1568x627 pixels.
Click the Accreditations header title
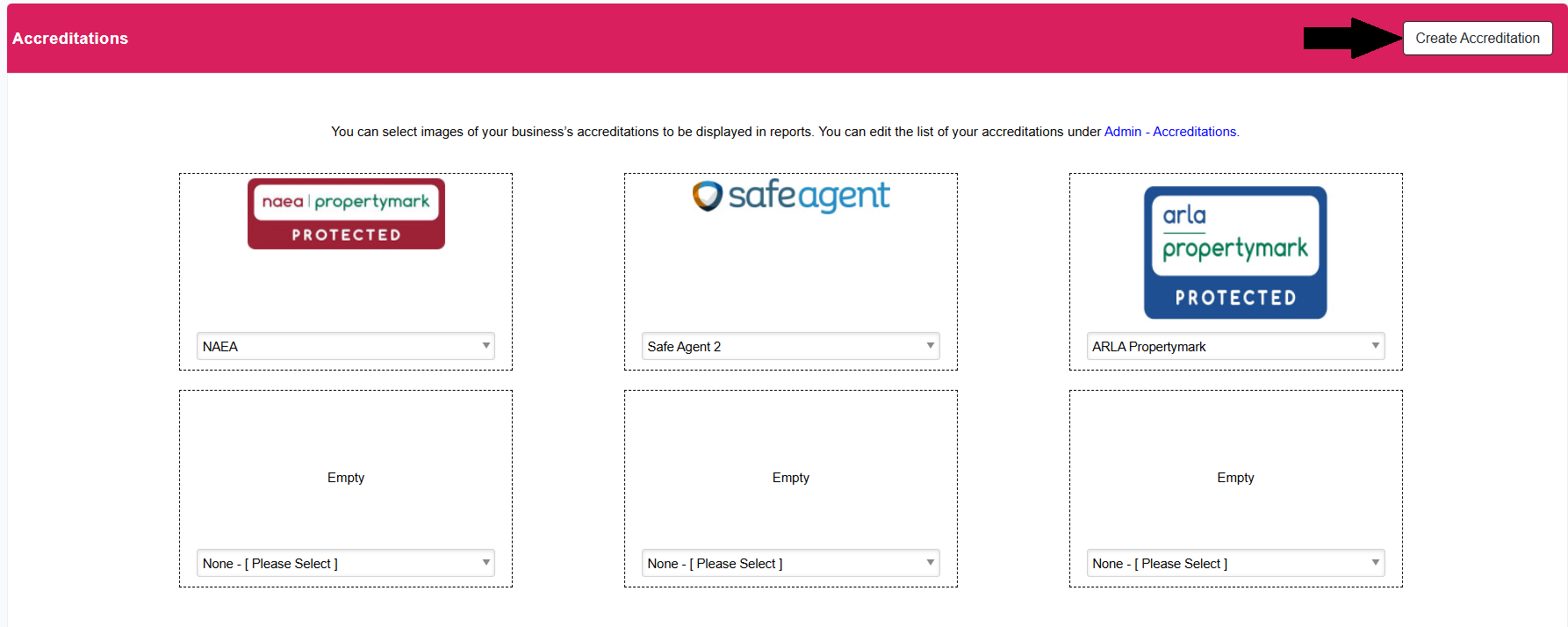tap(70, 39)
